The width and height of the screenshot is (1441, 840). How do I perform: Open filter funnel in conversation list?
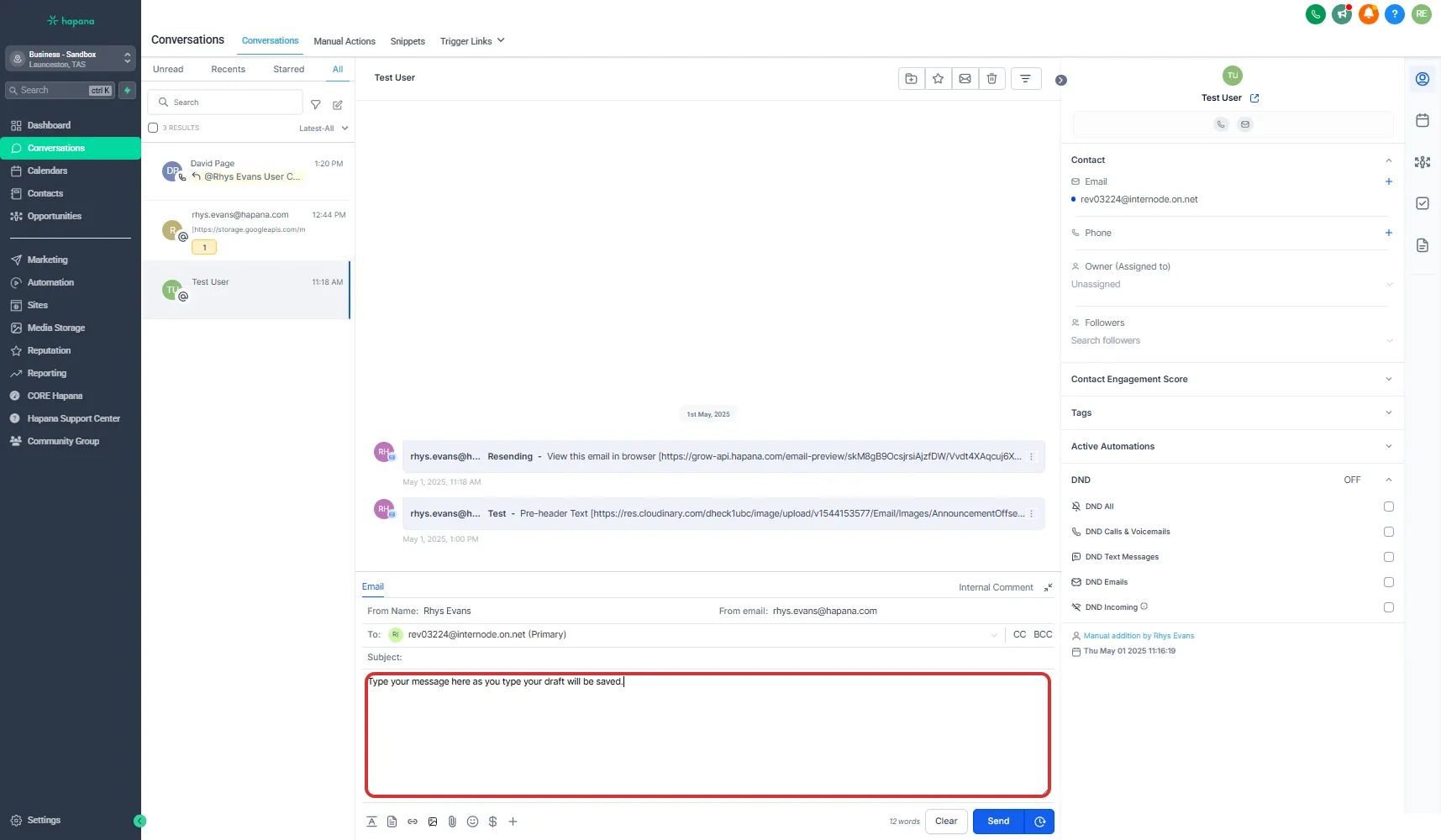point(316,105)
